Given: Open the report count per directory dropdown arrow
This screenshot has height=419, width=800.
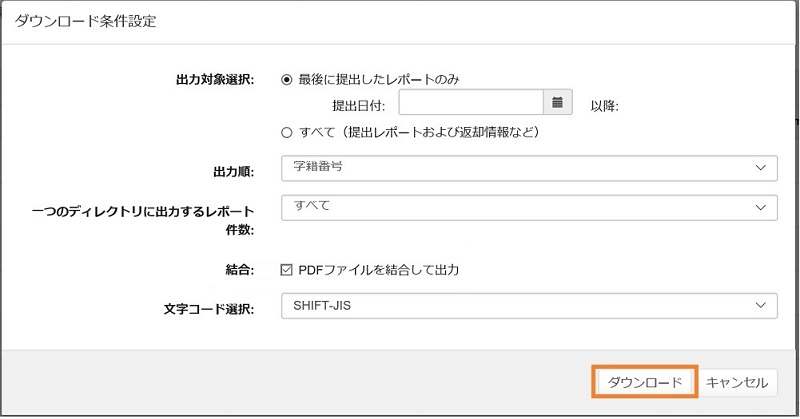Looking at the screenshot, I should [x=761, y=206].
